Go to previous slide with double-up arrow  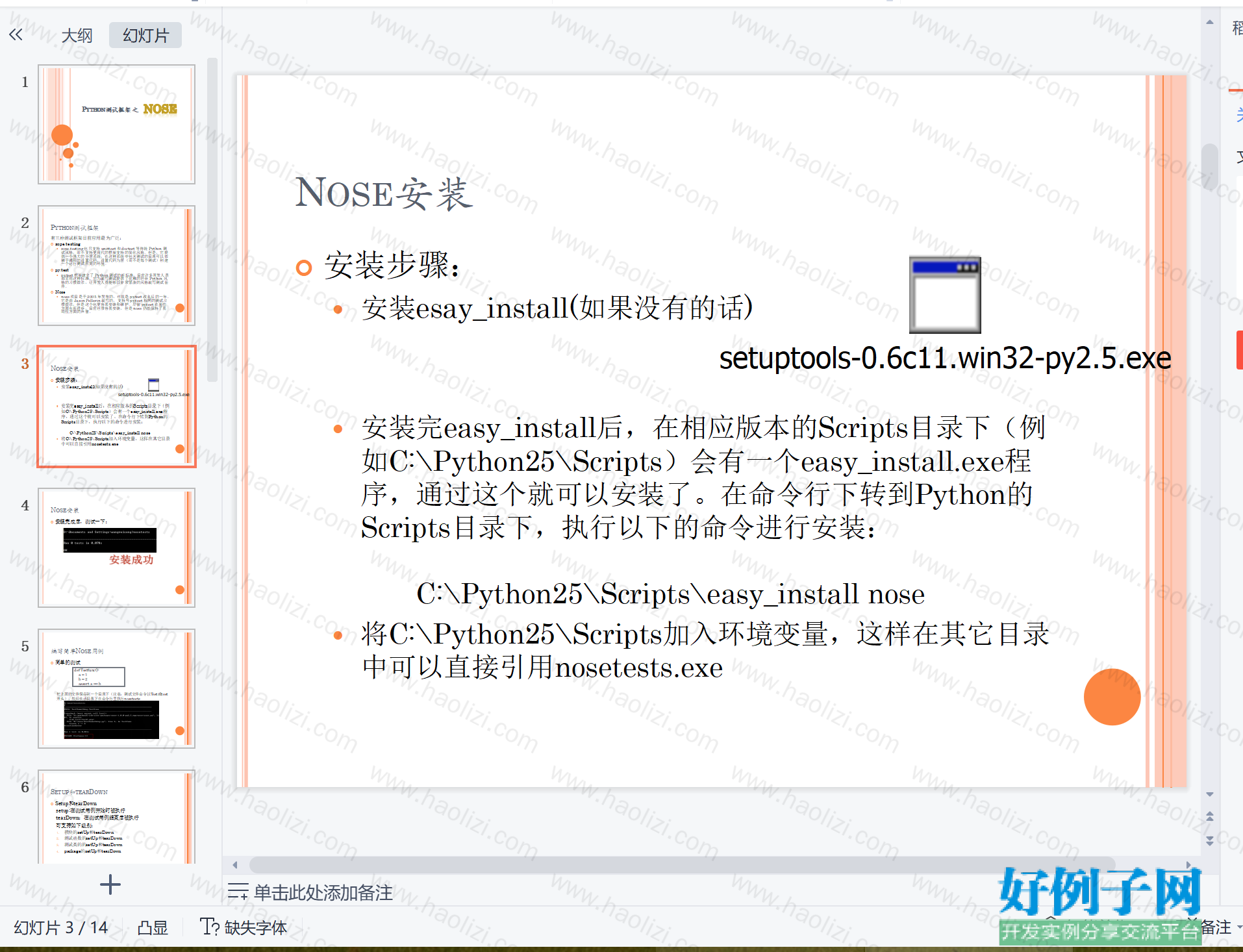coord(1209,816)
